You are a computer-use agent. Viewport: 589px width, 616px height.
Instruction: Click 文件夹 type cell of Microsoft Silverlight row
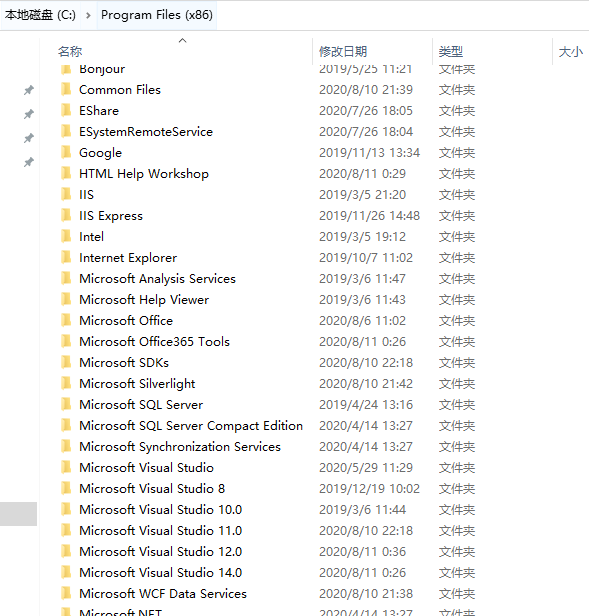(x=457, y=383)
